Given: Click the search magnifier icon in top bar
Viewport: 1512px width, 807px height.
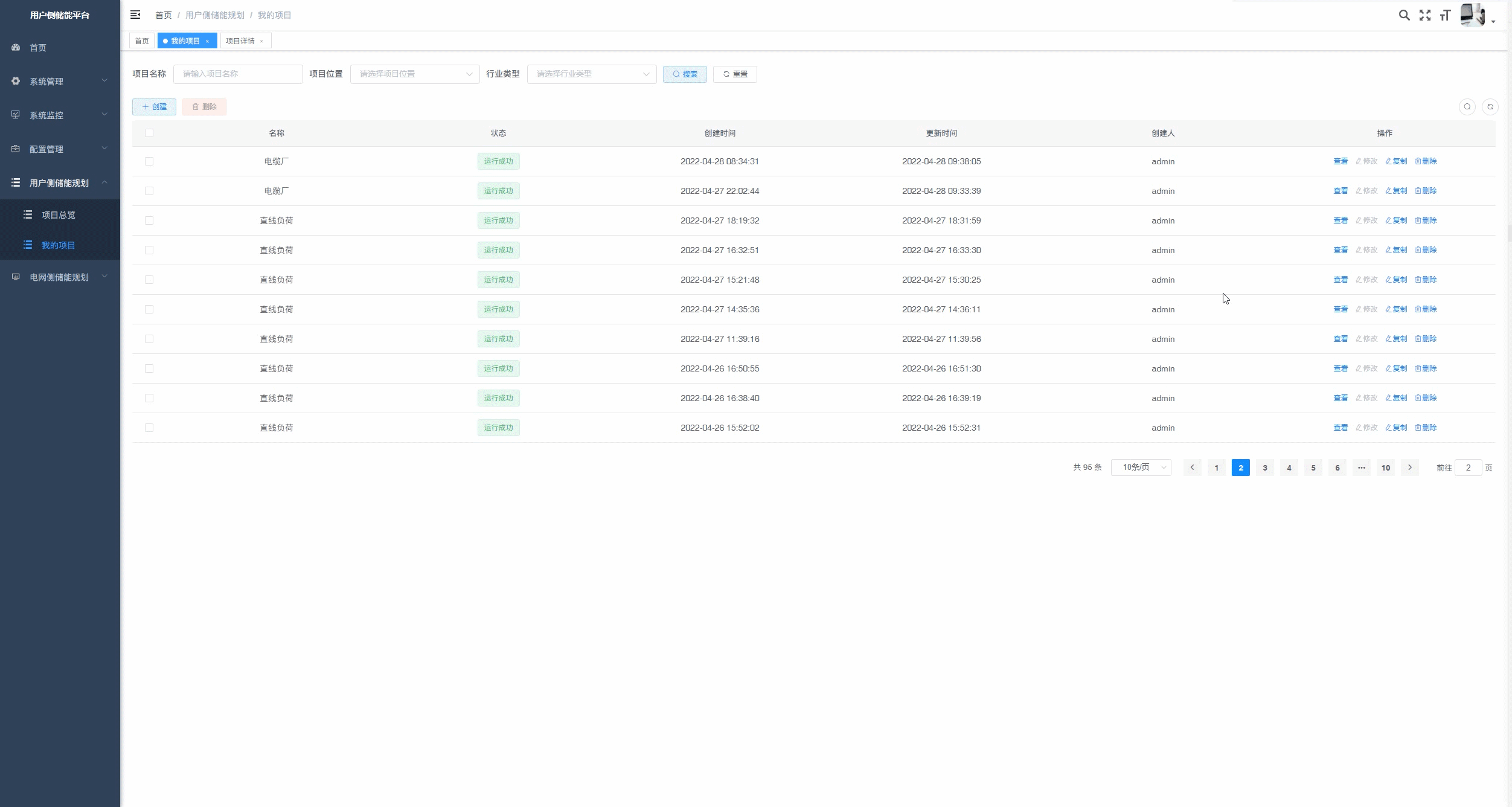Looking at the screenshot, I should 1404,15.
